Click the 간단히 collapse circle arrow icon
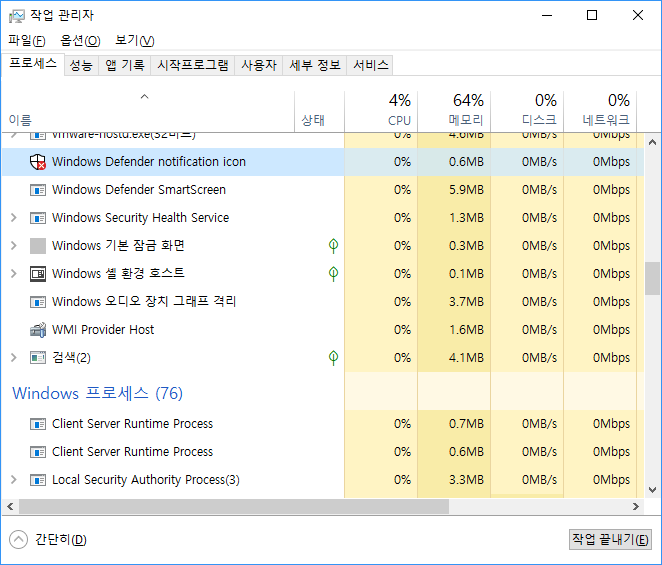 click(x=18, y=539)
